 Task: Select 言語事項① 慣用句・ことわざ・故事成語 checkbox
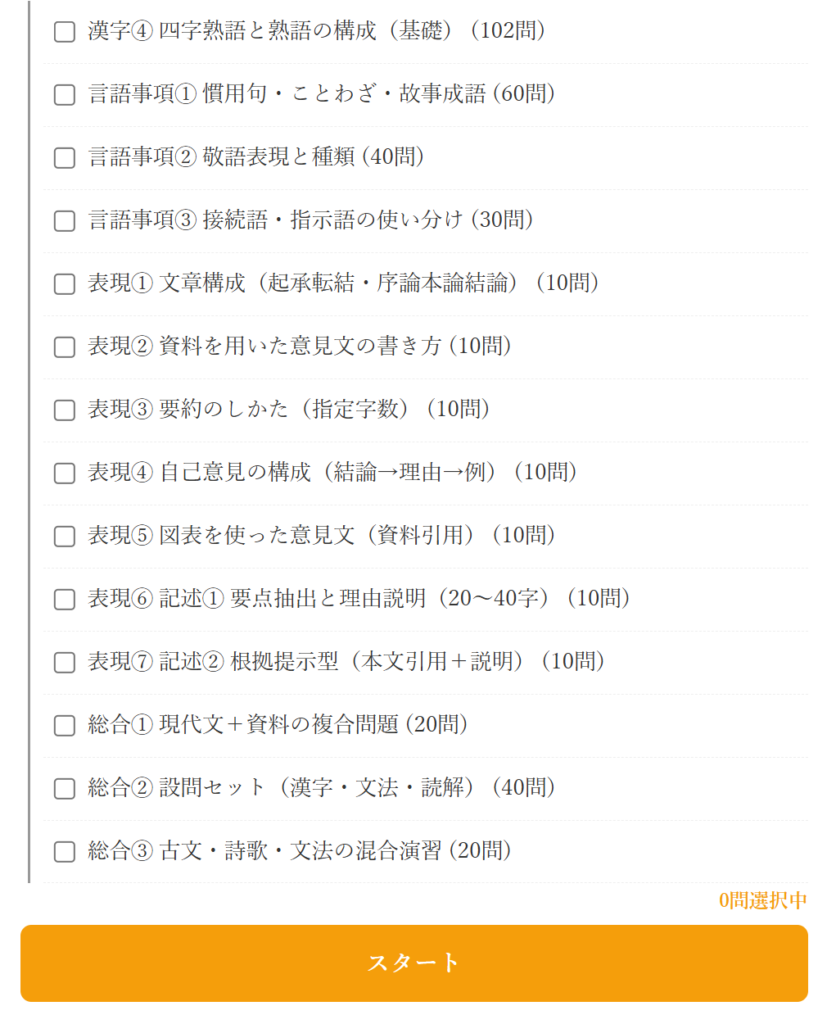pos(64,95)
